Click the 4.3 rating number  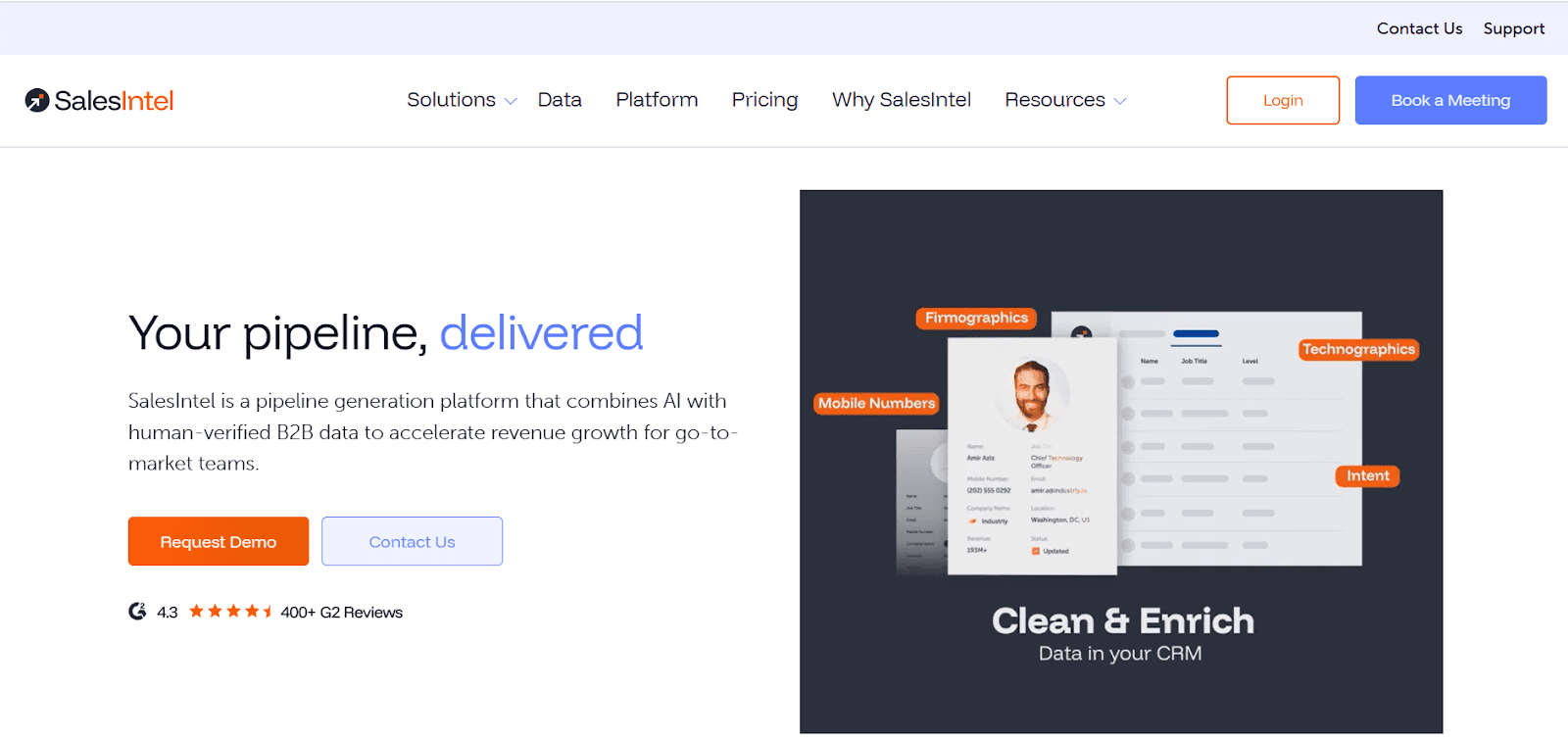click(x=168, y=613)
